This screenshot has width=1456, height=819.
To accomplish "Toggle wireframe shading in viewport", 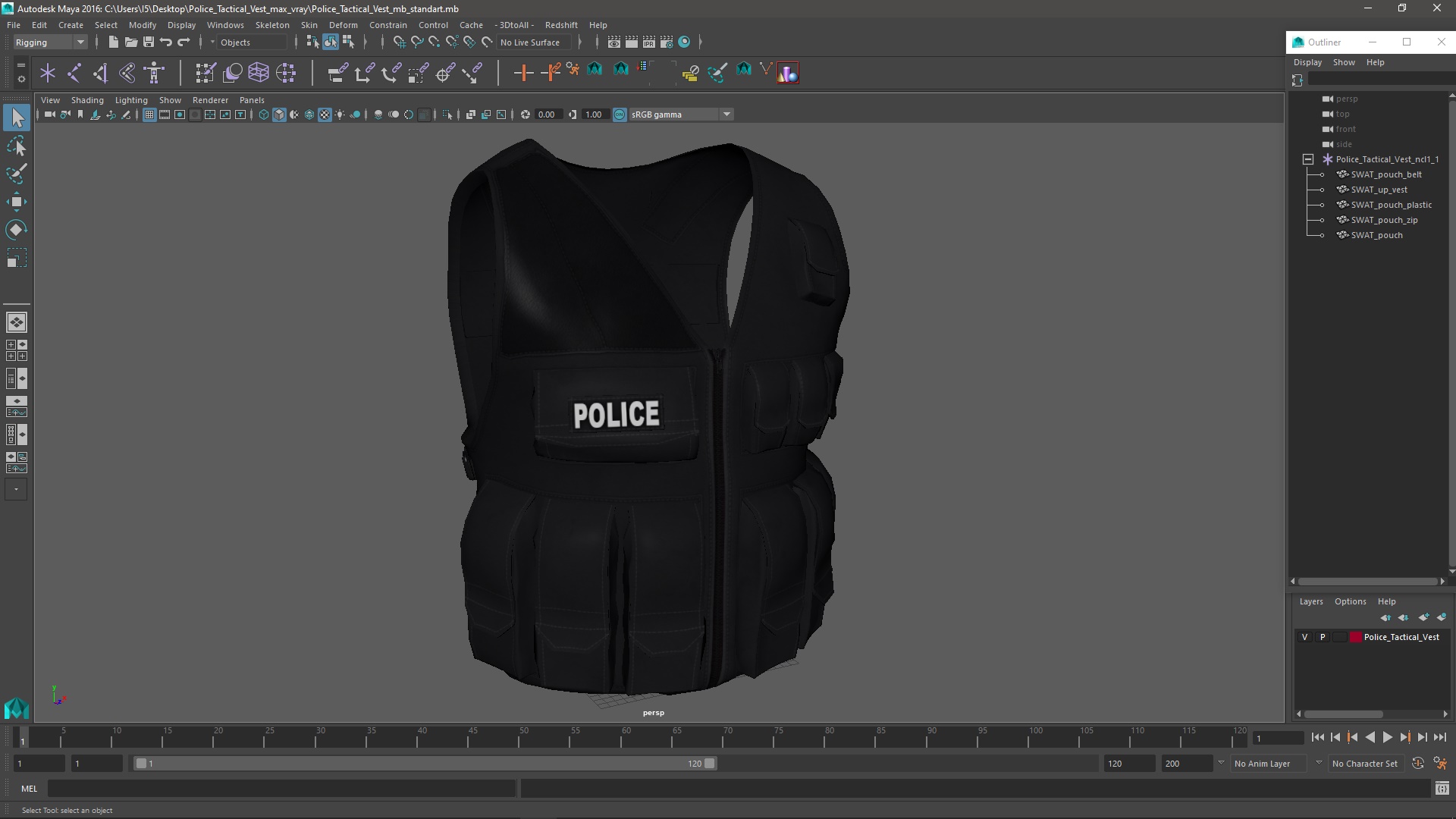I will pos(264,115).
